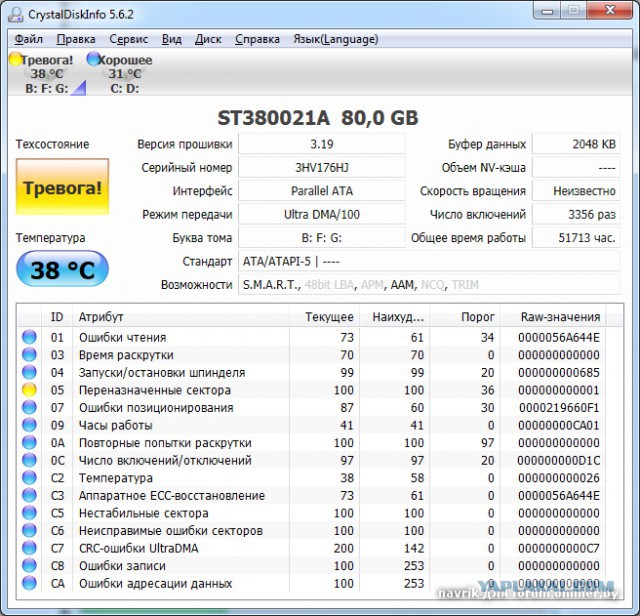
Task: Open the Правка menu
Action: [x=76, y=39]
